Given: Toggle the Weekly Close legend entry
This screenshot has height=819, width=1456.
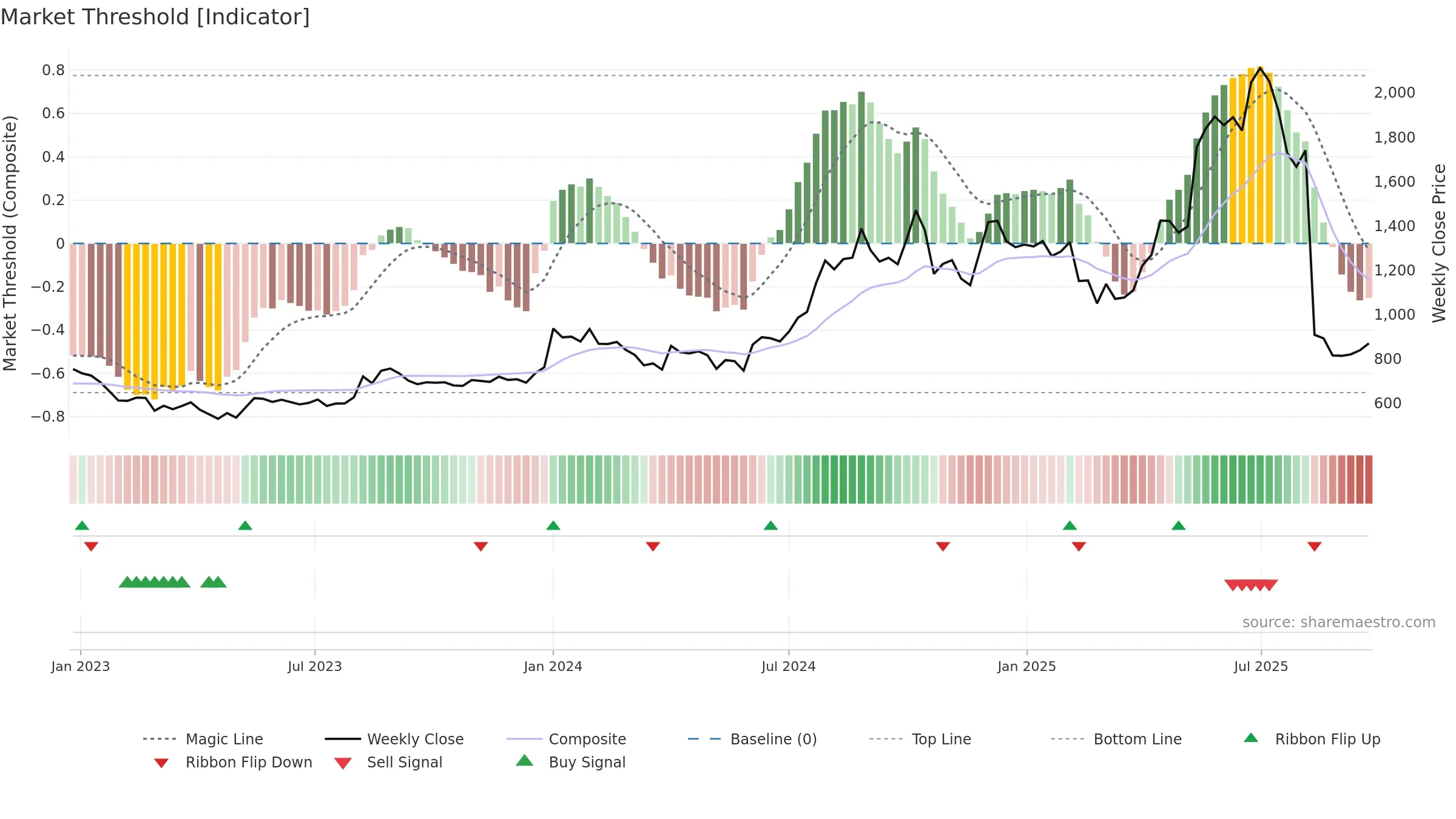Looking at the screenshot, I should click(x=394, y=739).
